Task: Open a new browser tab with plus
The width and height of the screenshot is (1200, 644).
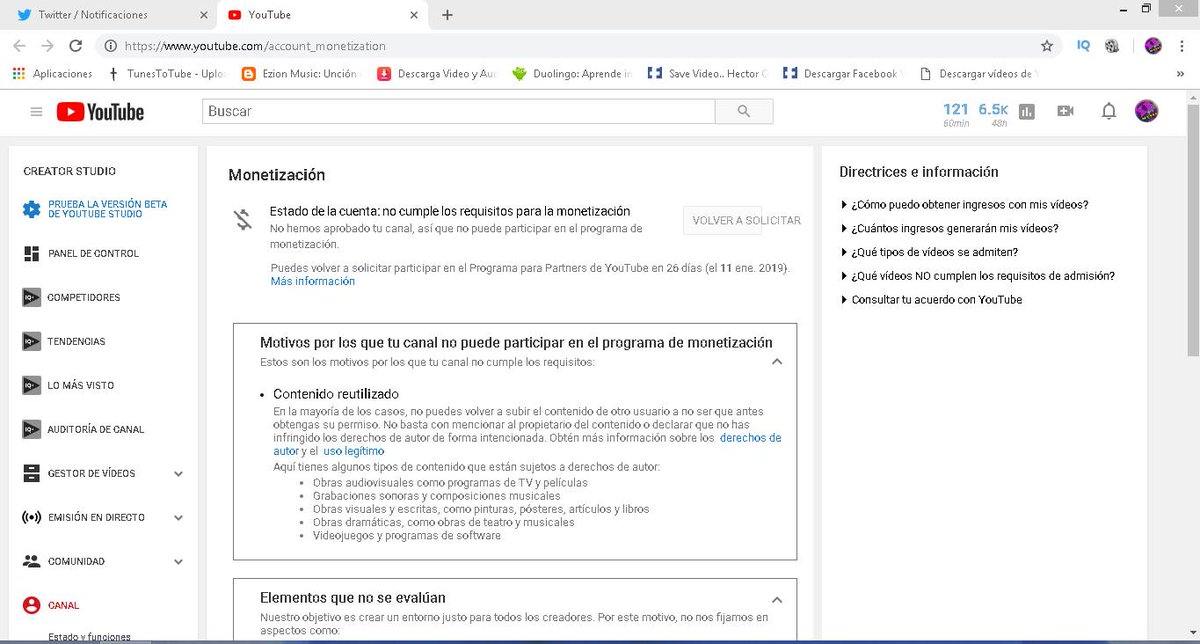Action: point(447,15)
